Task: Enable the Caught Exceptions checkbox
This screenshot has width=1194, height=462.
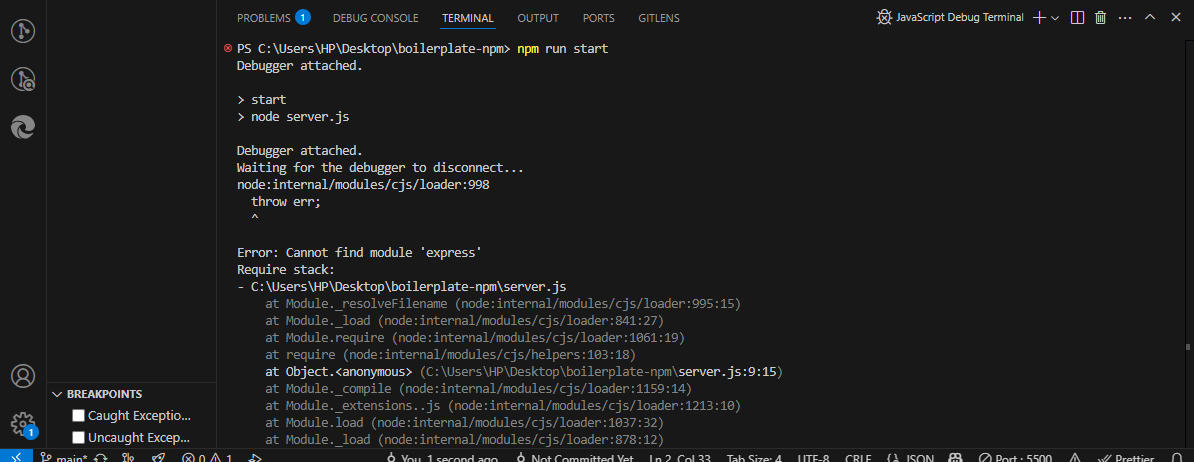Action: 78,416
